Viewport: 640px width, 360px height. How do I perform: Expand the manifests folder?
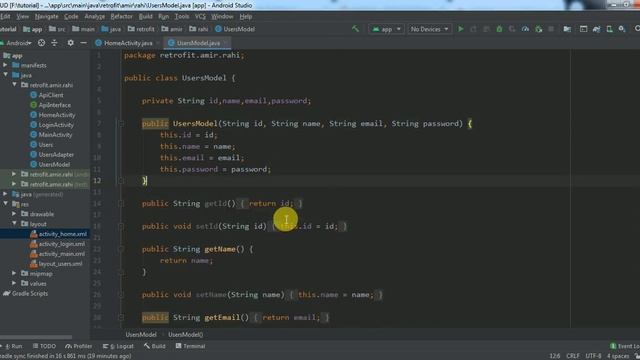click(5, 65)
